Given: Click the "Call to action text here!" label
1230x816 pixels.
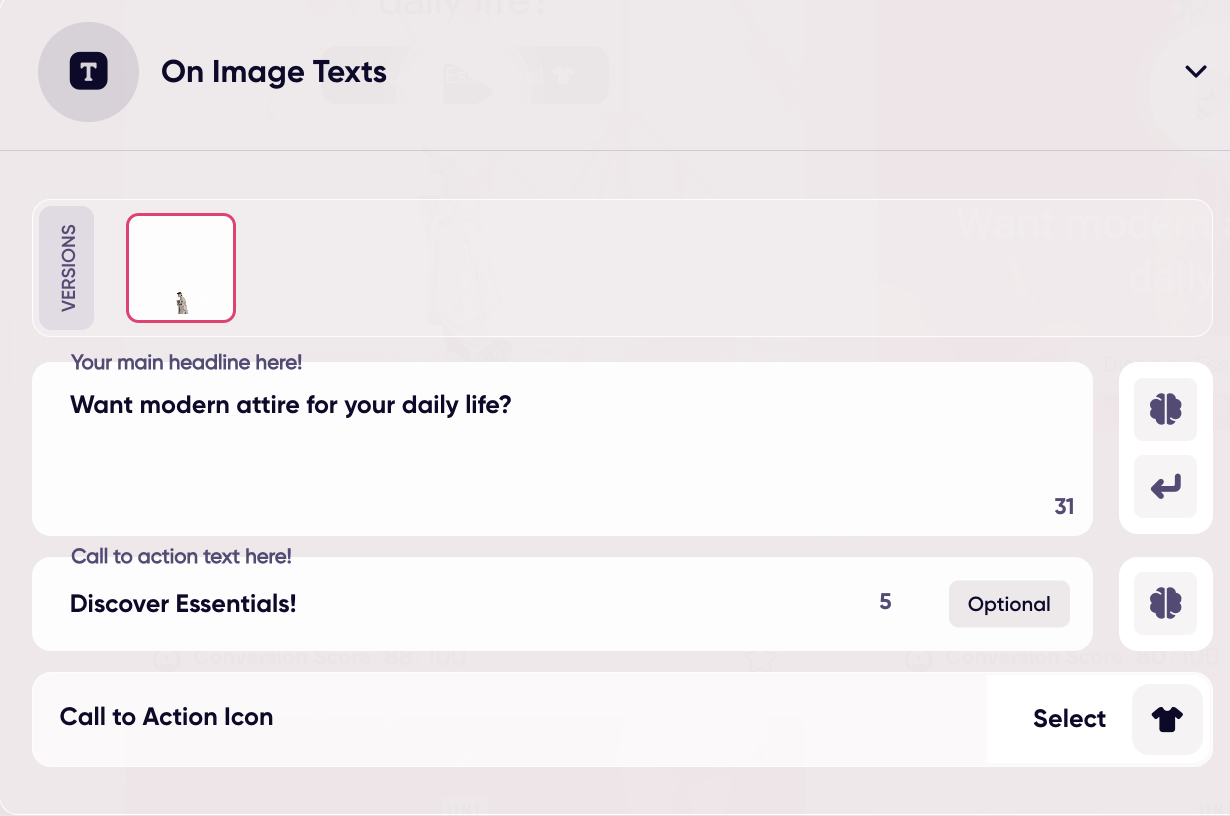Looking at the screenshot, I should tap(181, 556).
